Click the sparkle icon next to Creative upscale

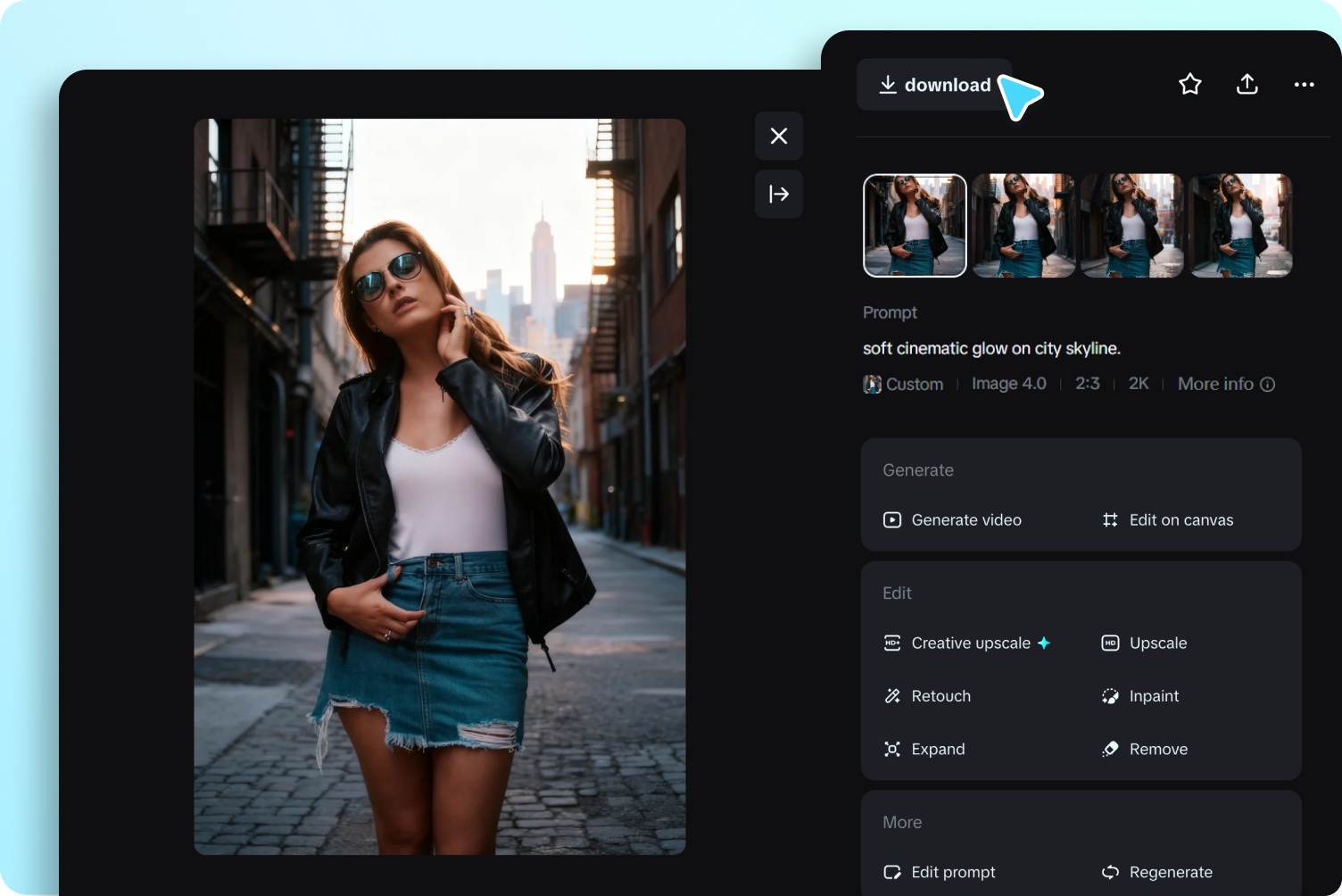click(x=1044, y=643)
